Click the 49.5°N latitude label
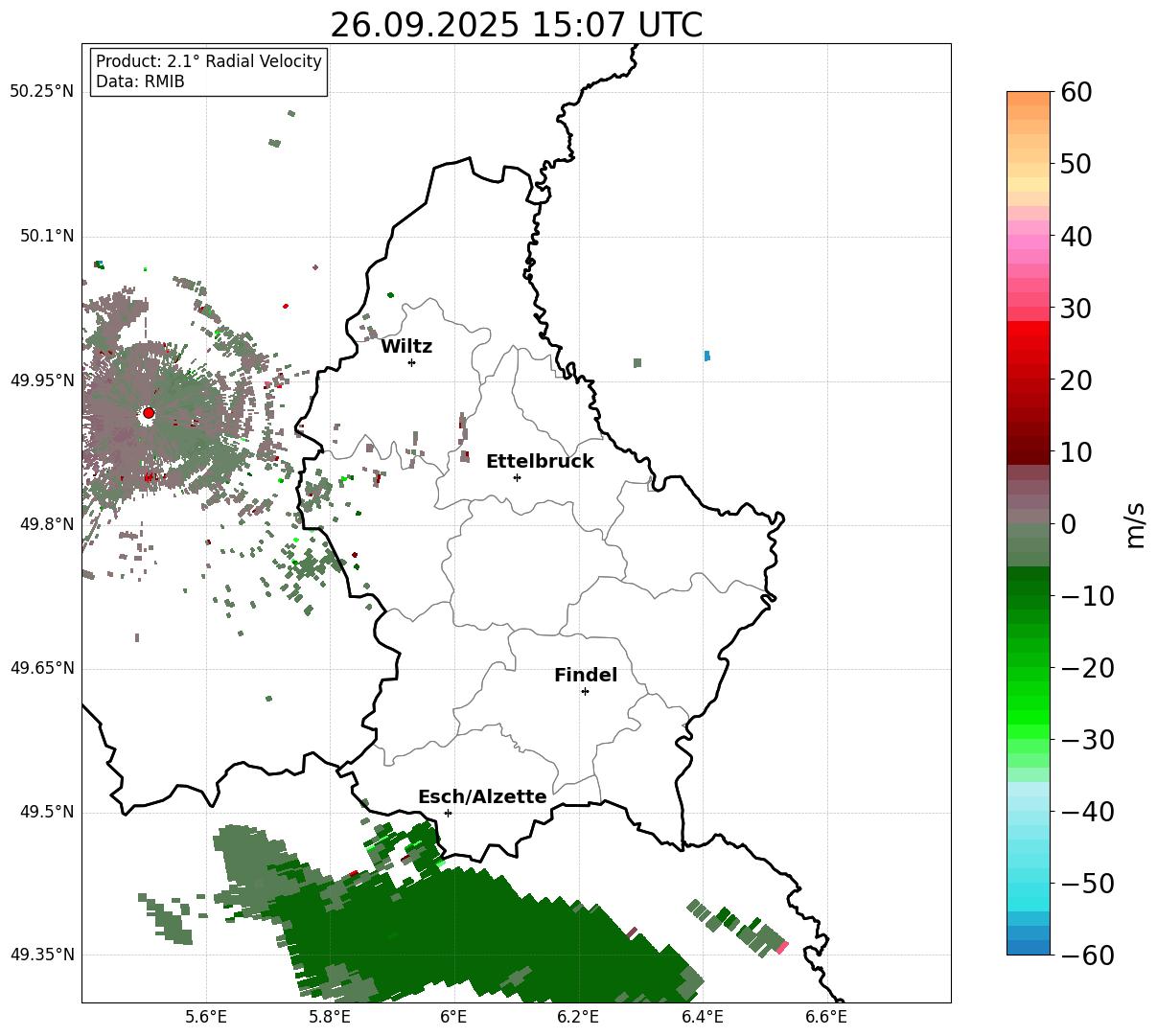The height and width of the screenshot is (1036, 1157). click(x=47, y=812)
